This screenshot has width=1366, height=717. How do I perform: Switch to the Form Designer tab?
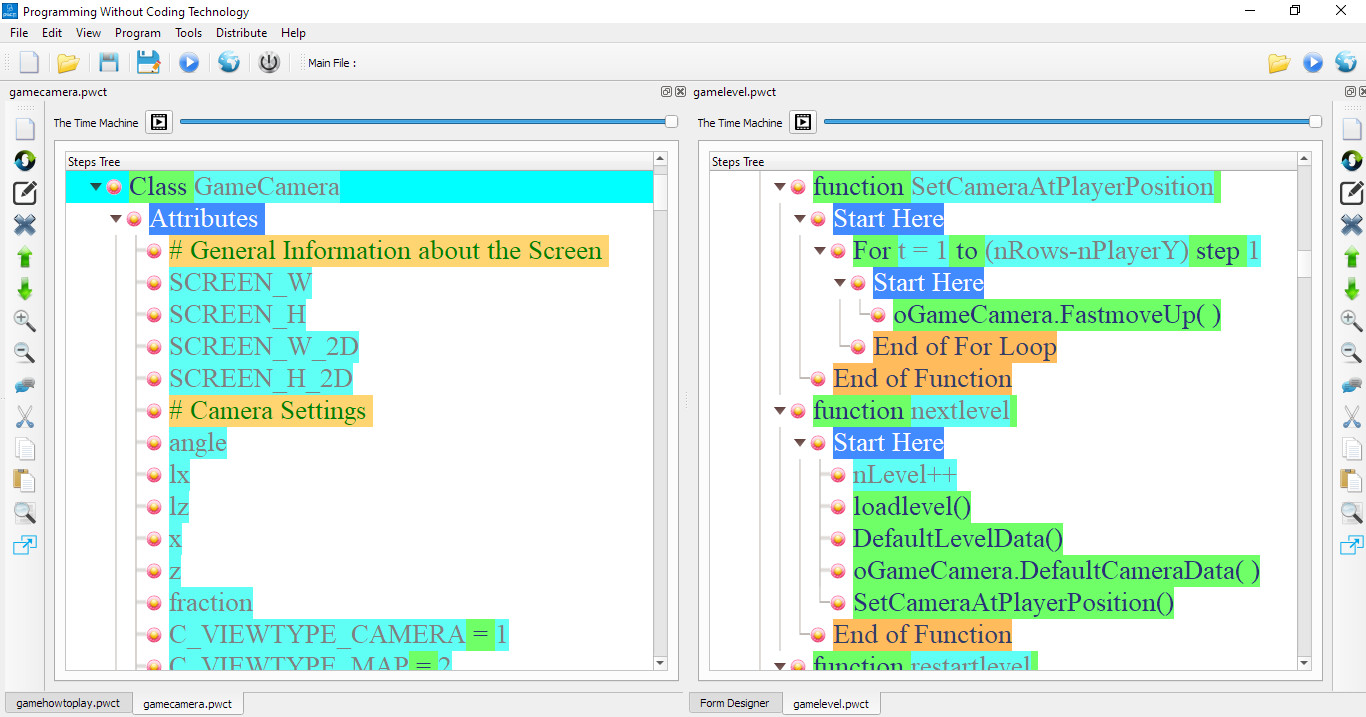[x=735, y=702]
